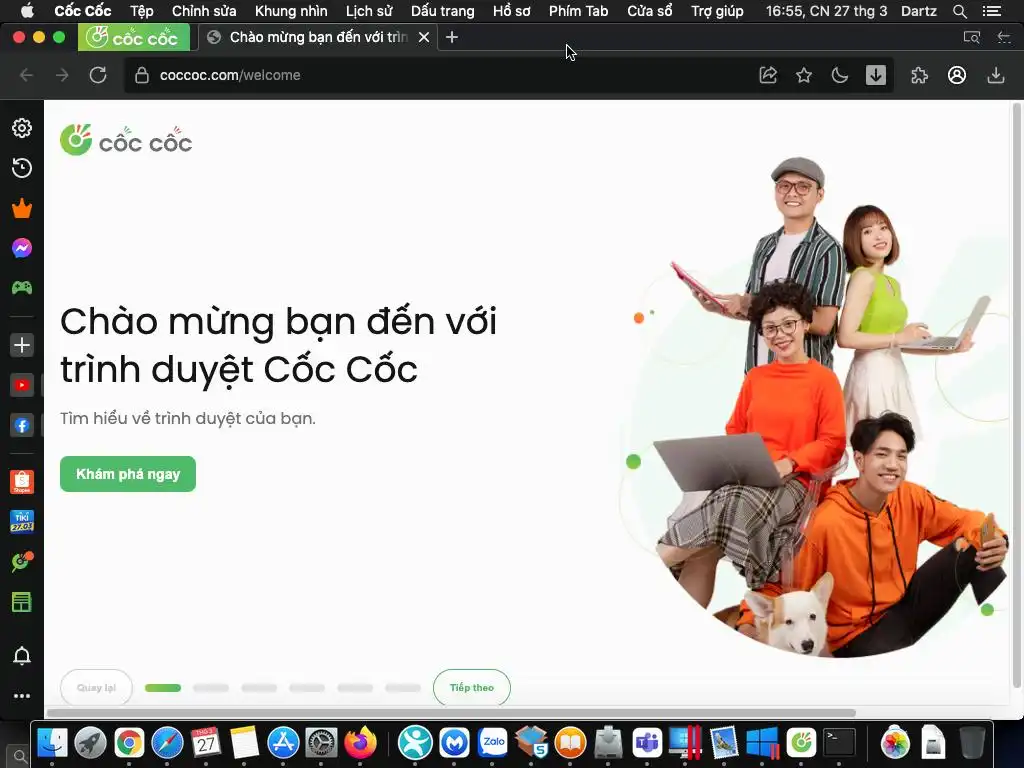Open Finder in the Dock

[x=52, y=743]
